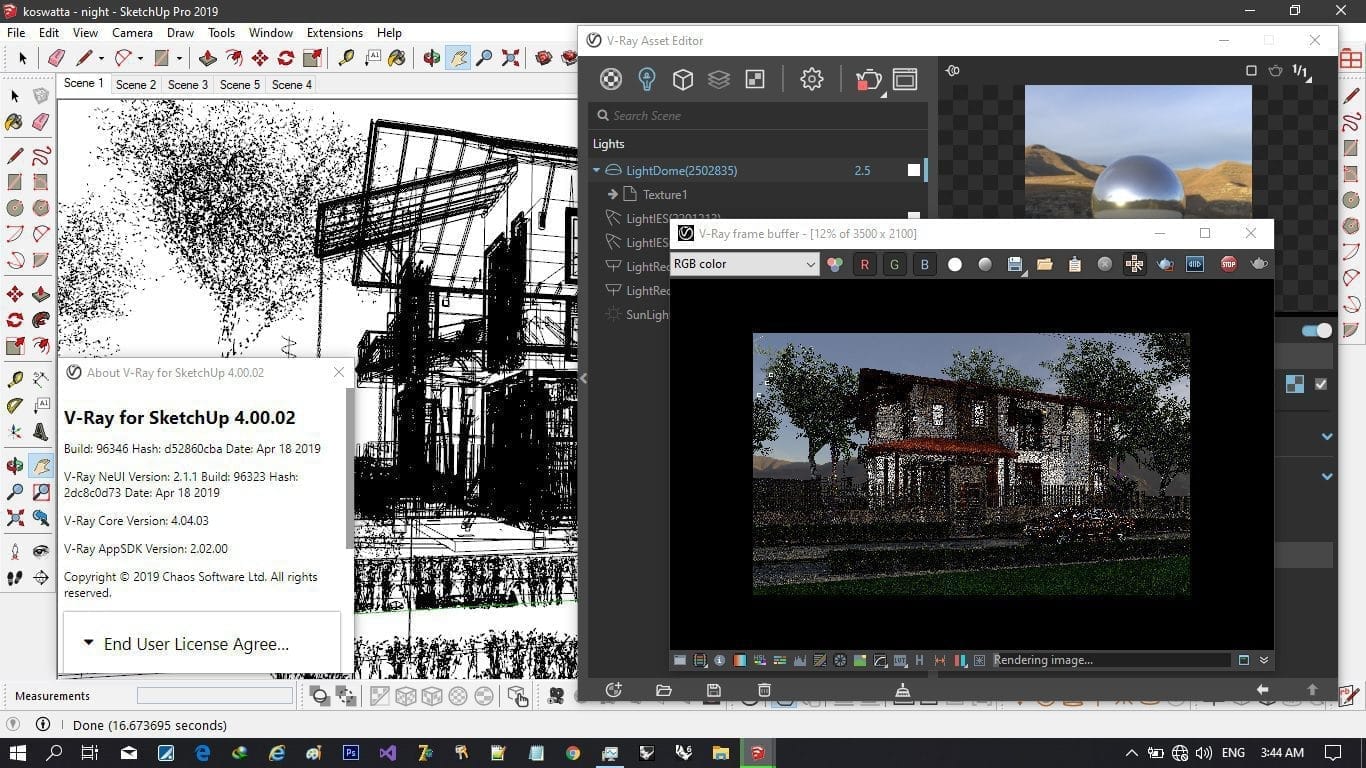Open Textures checker icon in Asset Editor

tap(755, 79)
